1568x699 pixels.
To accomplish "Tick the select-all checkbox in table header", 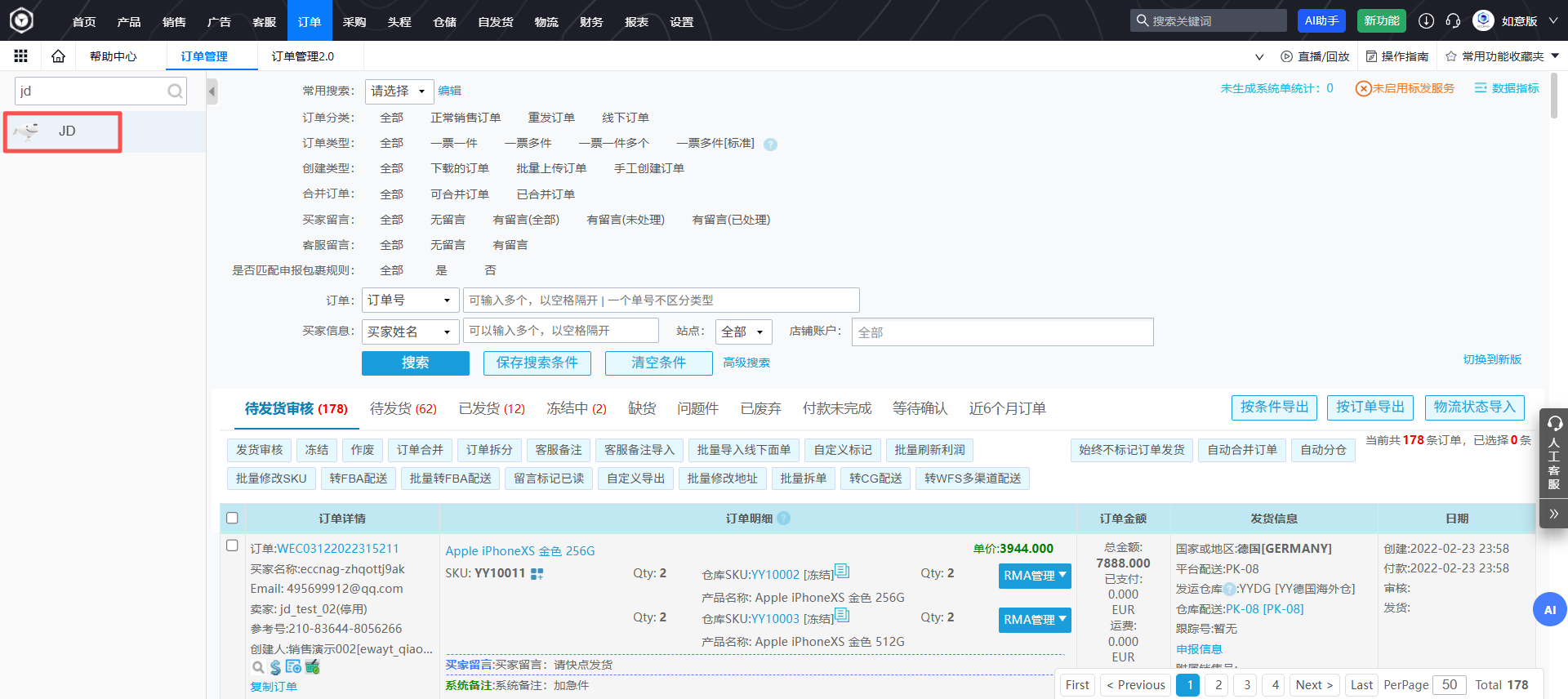I will click(x=232, y=518).
